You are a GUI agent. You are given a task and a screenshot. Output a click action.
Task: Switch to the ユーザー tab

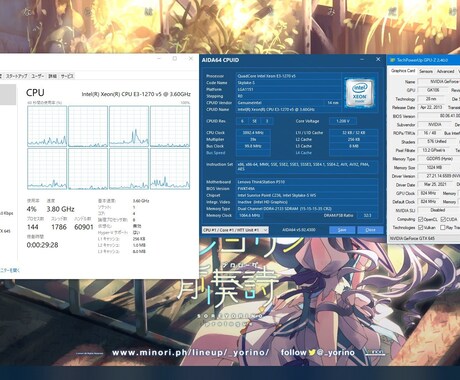(38, 76)
